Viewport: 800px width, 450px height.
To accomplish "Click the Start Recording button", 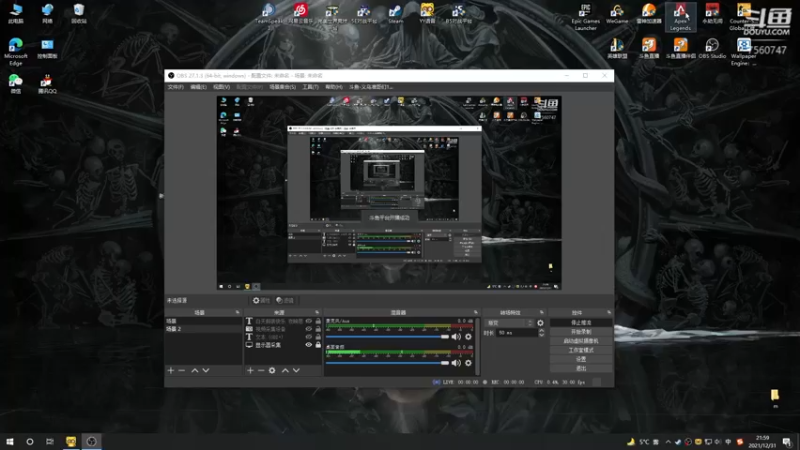I will coord(581,332).
